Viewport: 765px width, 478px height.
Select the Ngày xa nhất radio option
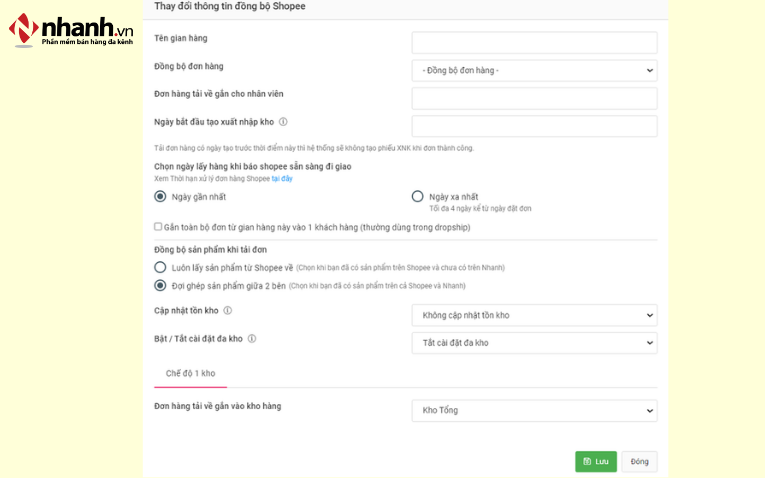(x=418, y=197)
